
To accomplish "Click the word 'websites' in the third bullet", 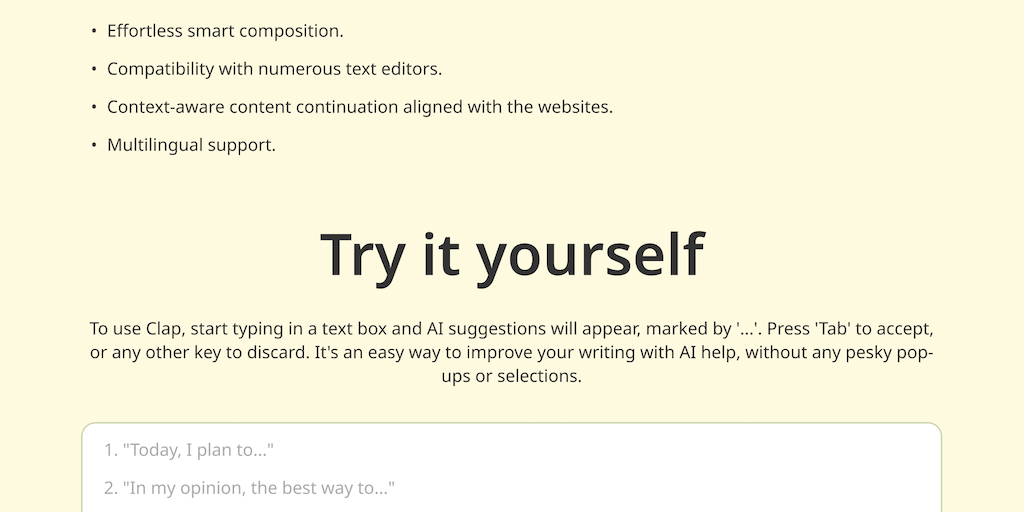I will (x=573, y=107).
